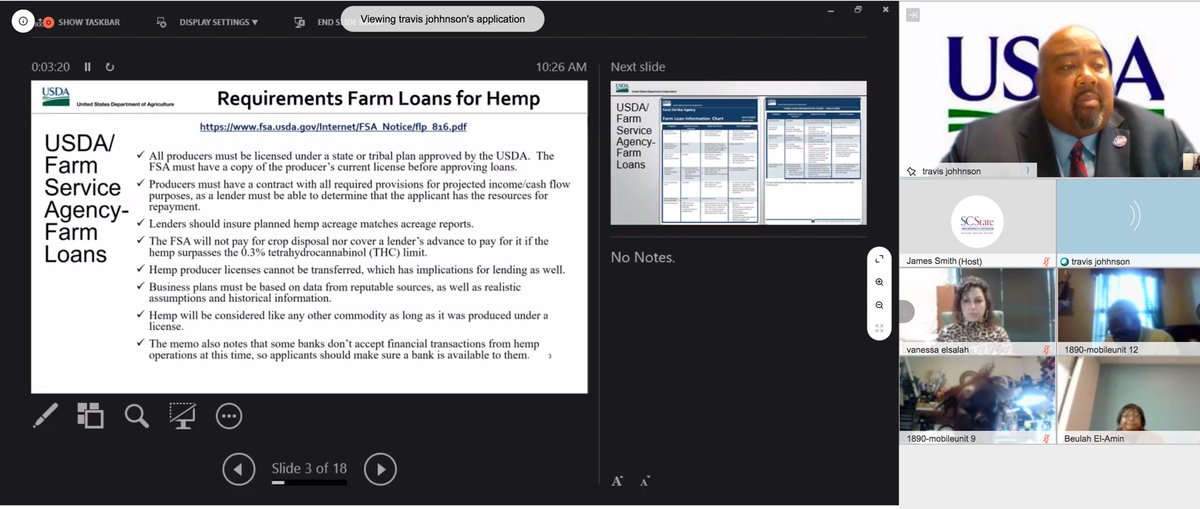Click the red recording indicator icon
The width and height of the screenshot is (1200, 509).
(x=48, y=22)
